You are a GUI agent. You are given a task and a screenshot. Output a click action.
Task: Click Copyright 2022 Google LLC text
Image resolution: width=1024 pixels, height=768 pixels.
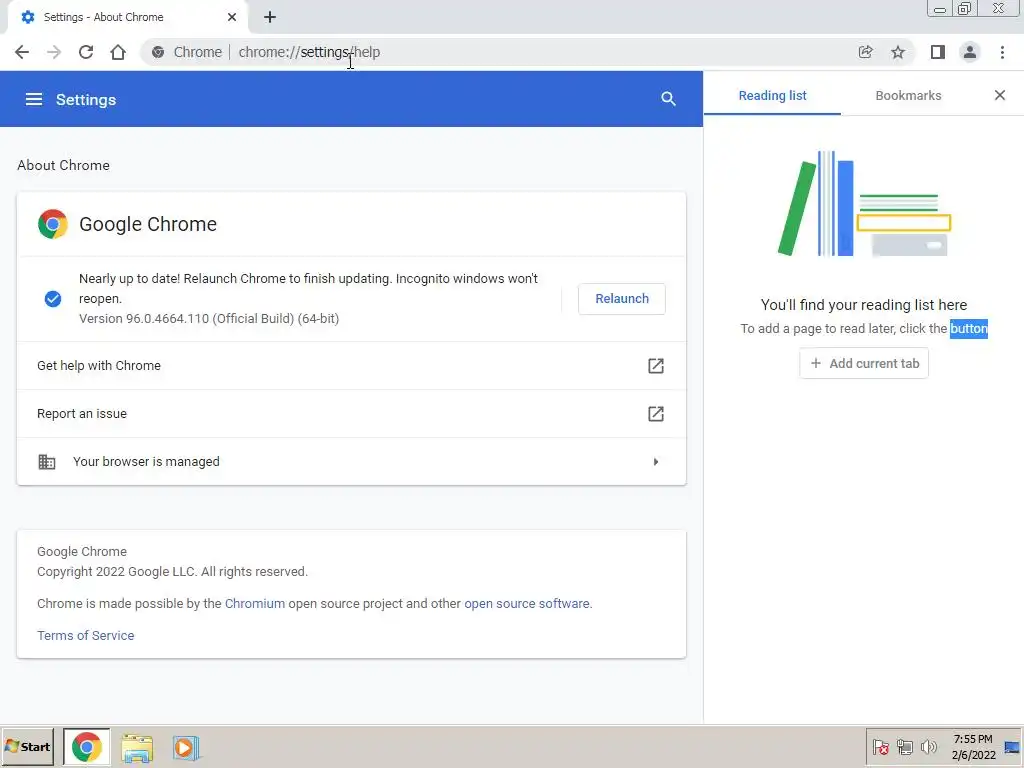(x=172, y=571)
